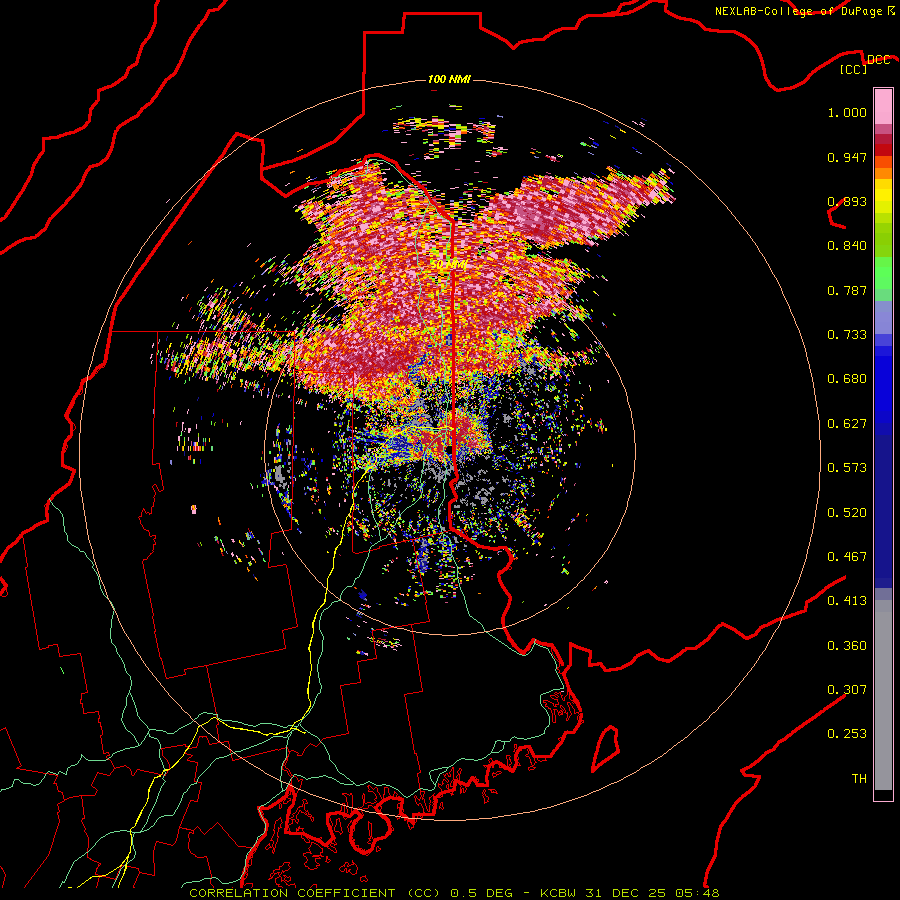Click the 0.253 scale value
Image resolution: width=900 pixels, height=900 pixels.
(847, 734)
